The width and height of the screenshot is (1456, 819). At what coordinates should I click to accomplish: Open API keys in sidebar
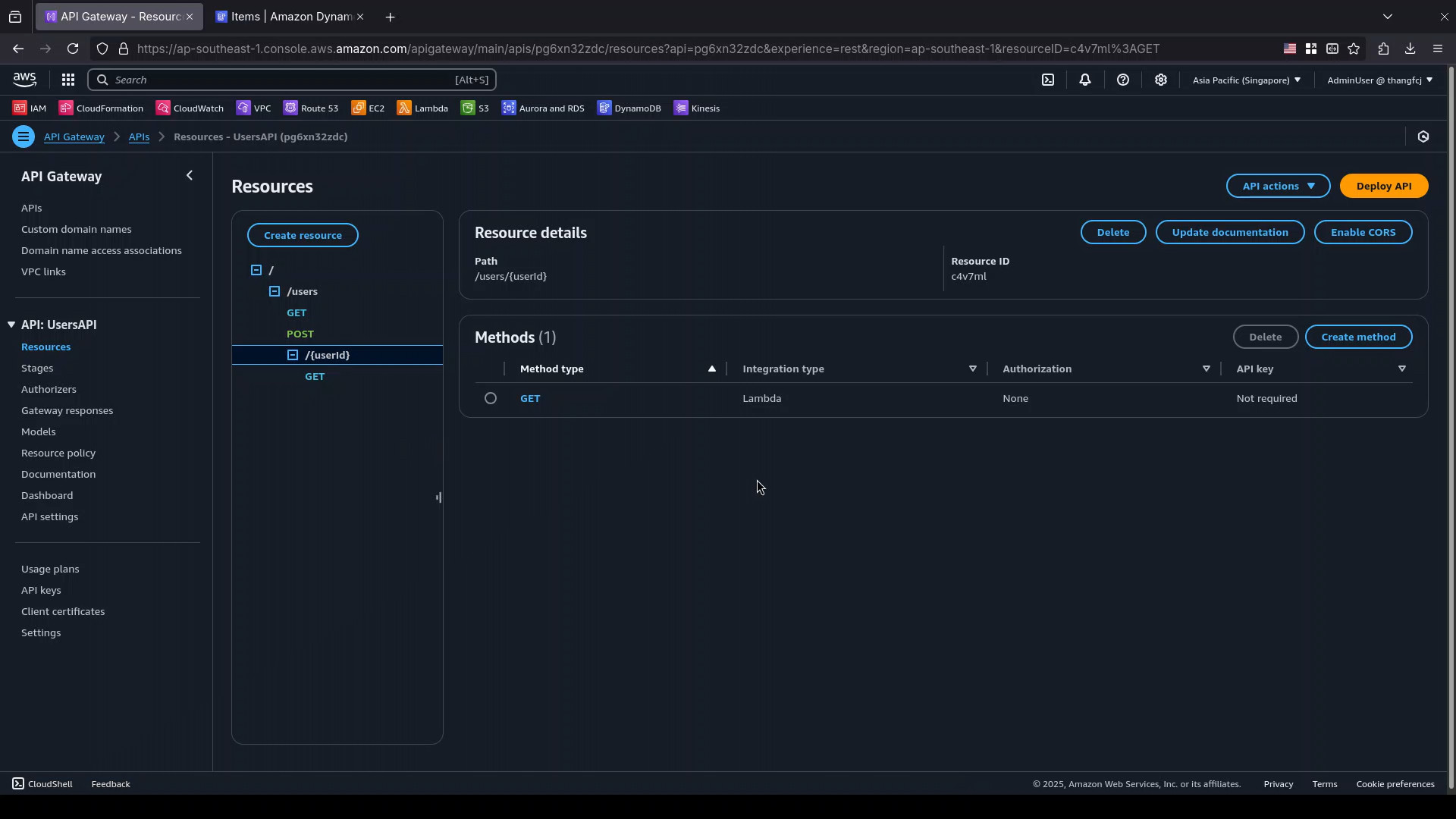(41, 590)
